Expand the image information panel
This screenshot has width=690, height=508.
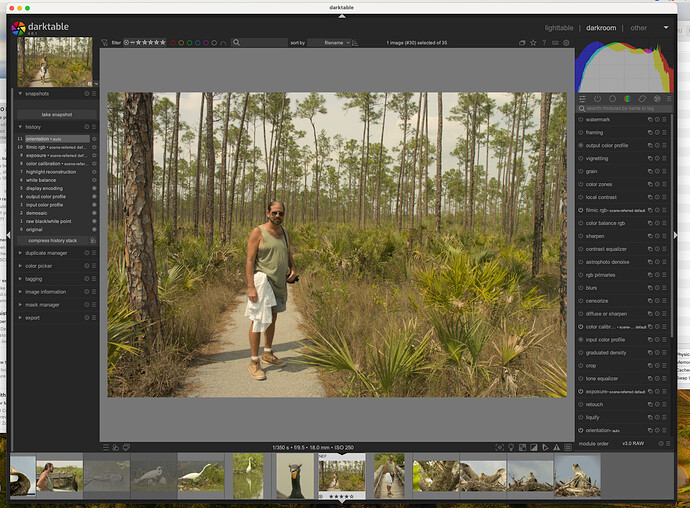pos(20,292)
